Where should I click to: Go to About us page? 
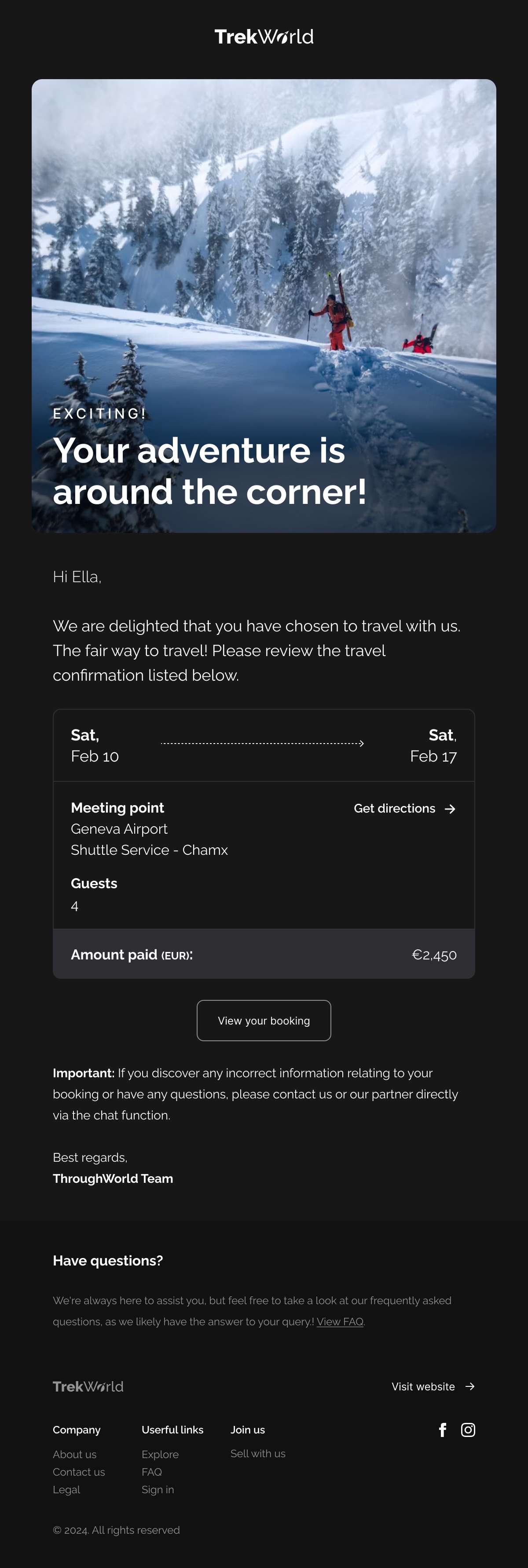[74, 1454]
